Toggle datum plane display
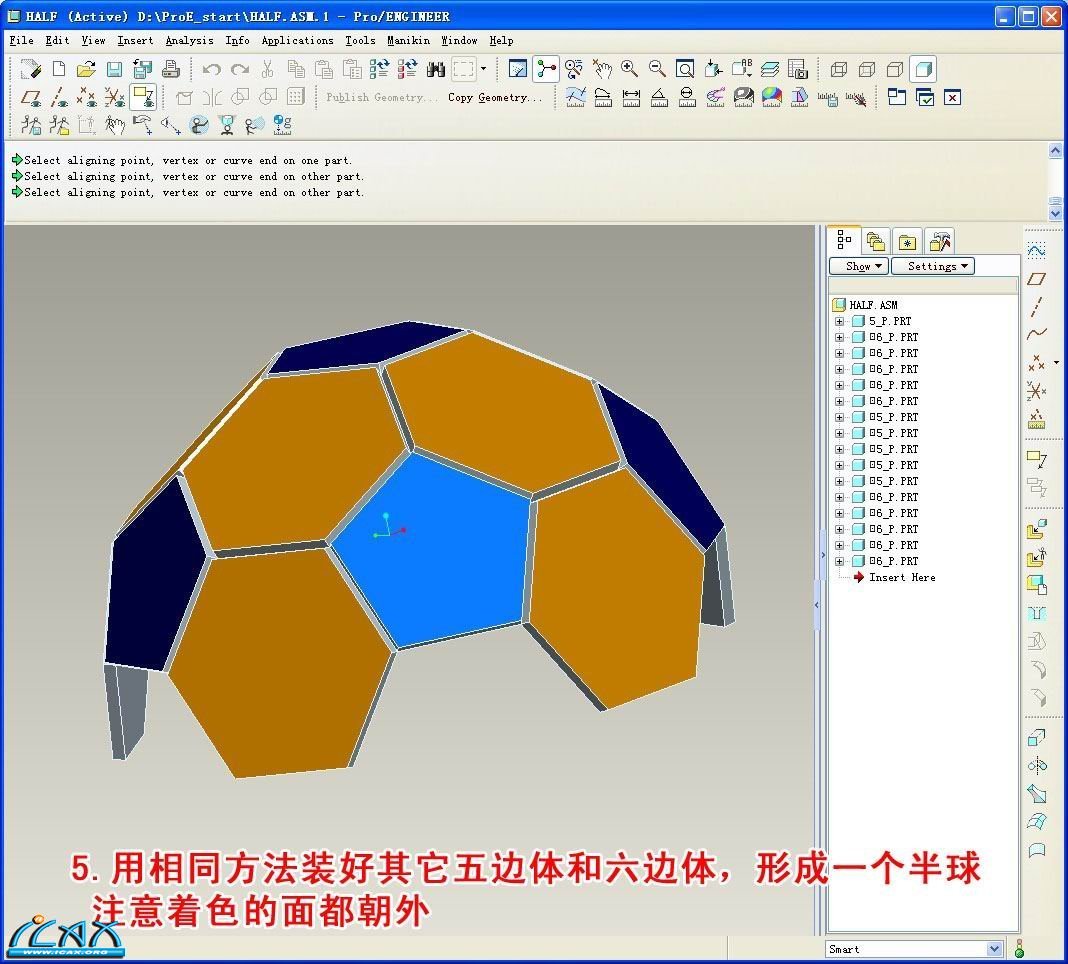Viewport: 1068px width, 964px height. click(31, 97)
